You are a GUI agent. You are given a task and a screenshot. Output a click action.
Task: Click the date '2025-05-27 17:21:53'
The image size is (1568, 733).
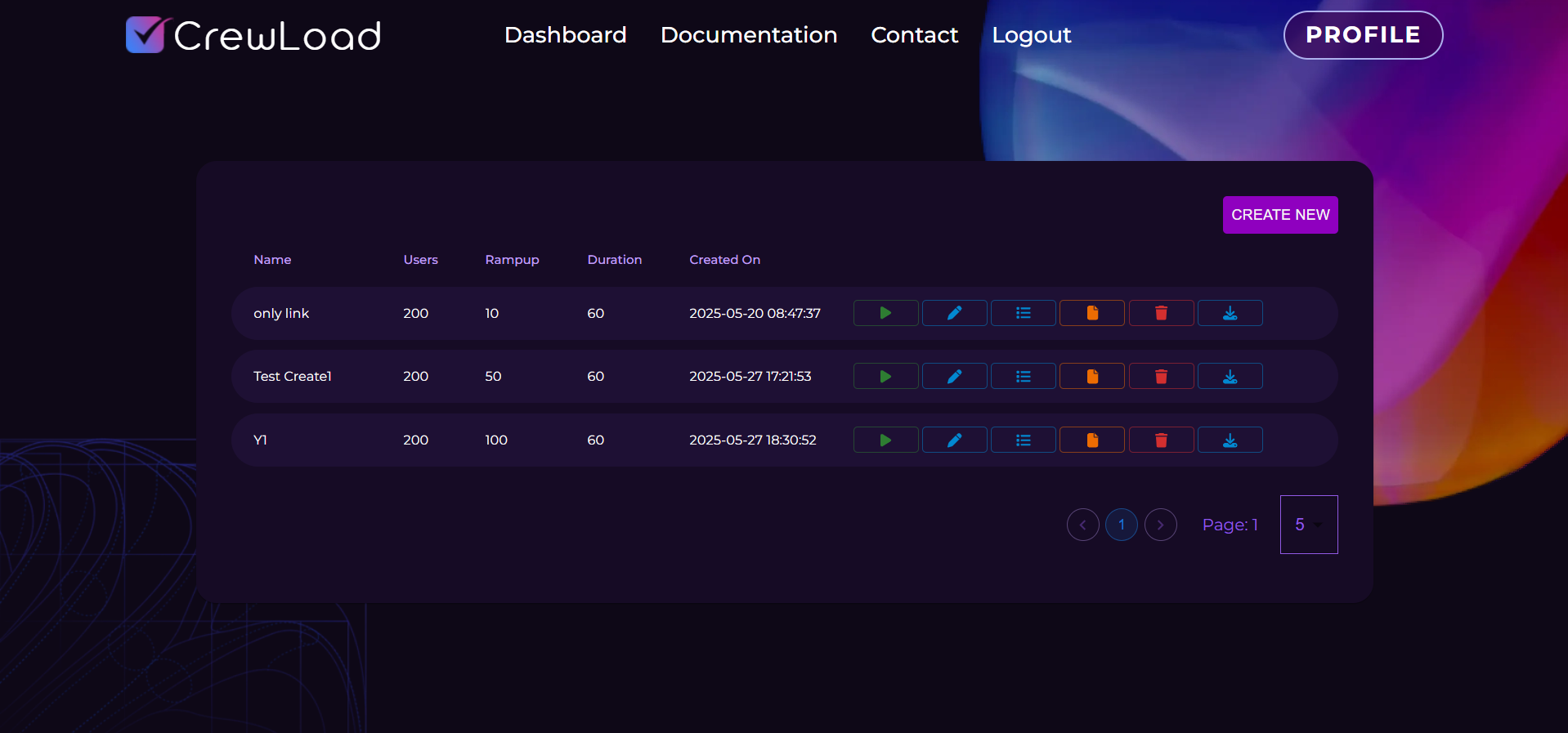[750, 376]
